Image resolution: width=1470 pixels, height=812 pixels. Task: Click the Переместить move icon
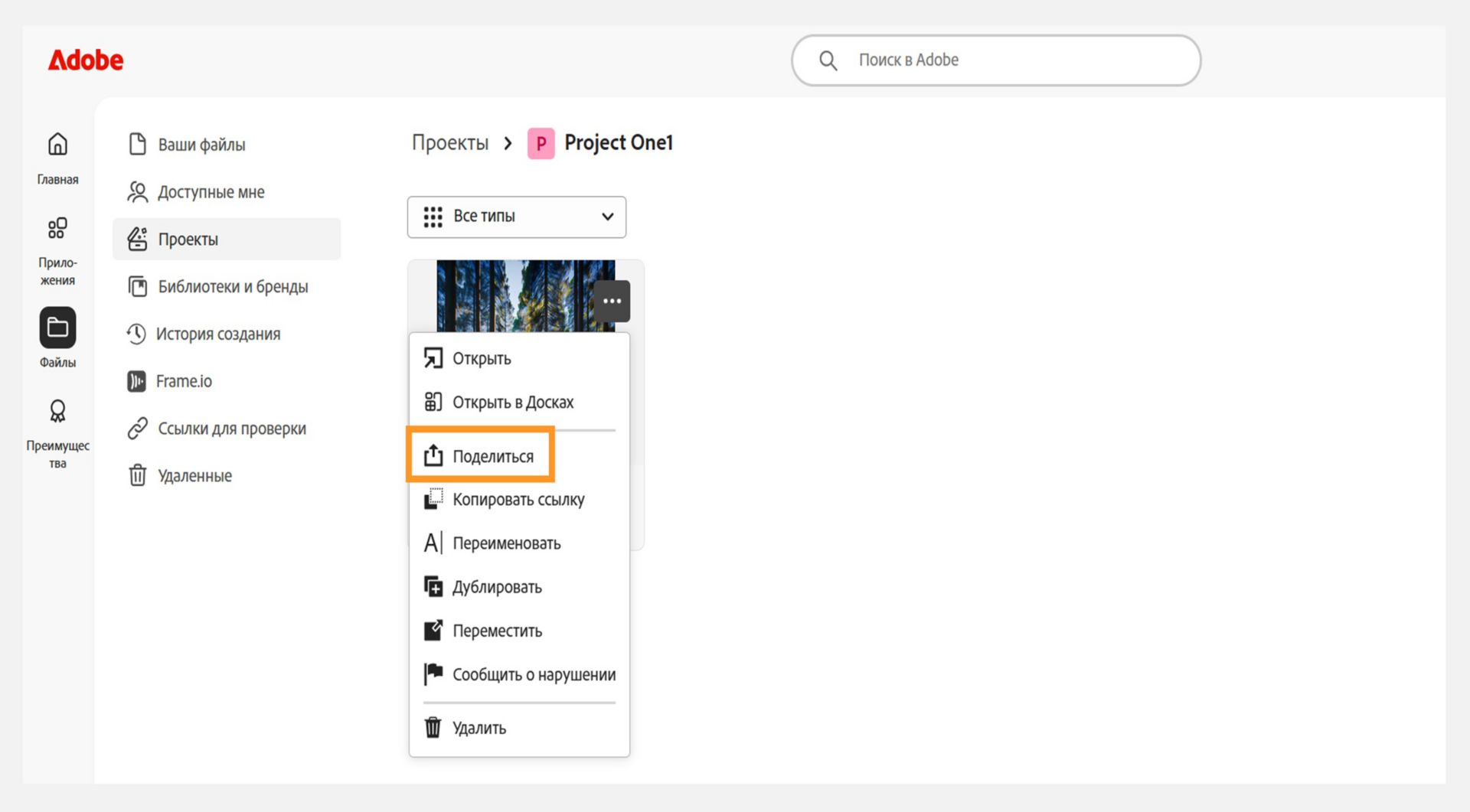coord(433,630)
